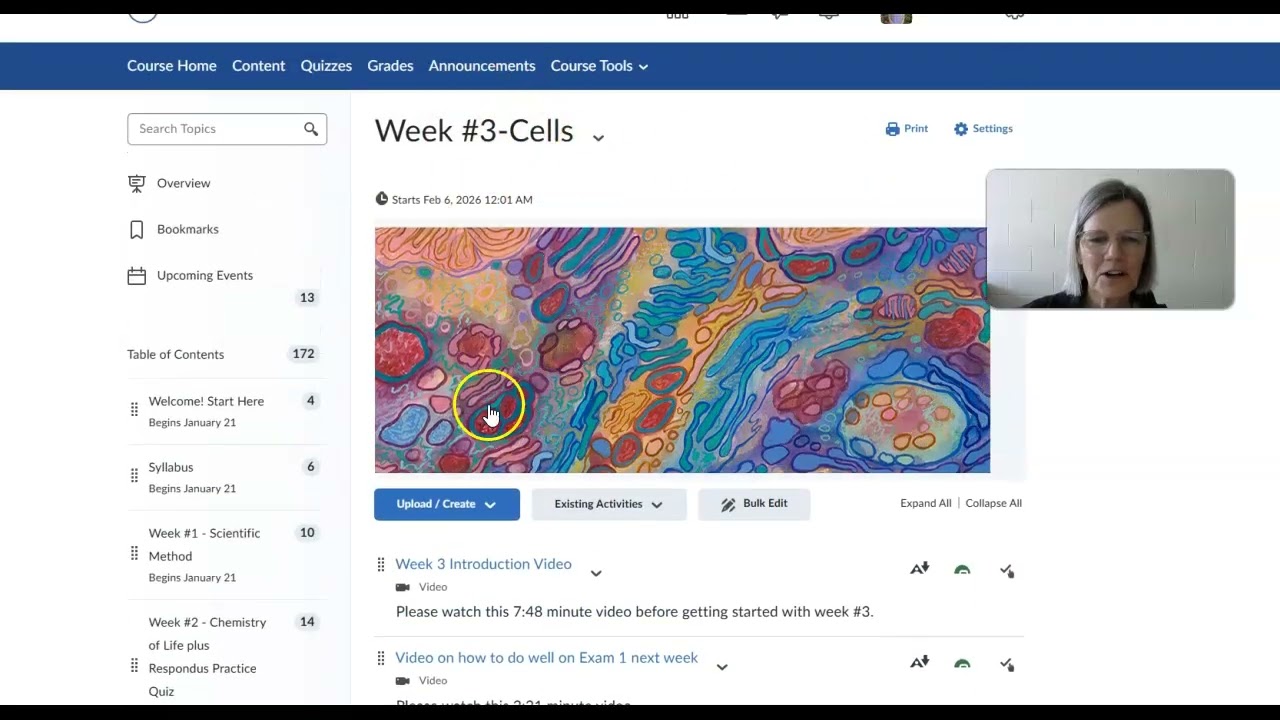Go to Course Home in the navbar
The width and height of the screenshot is (1280, 720).
[172, 66]
